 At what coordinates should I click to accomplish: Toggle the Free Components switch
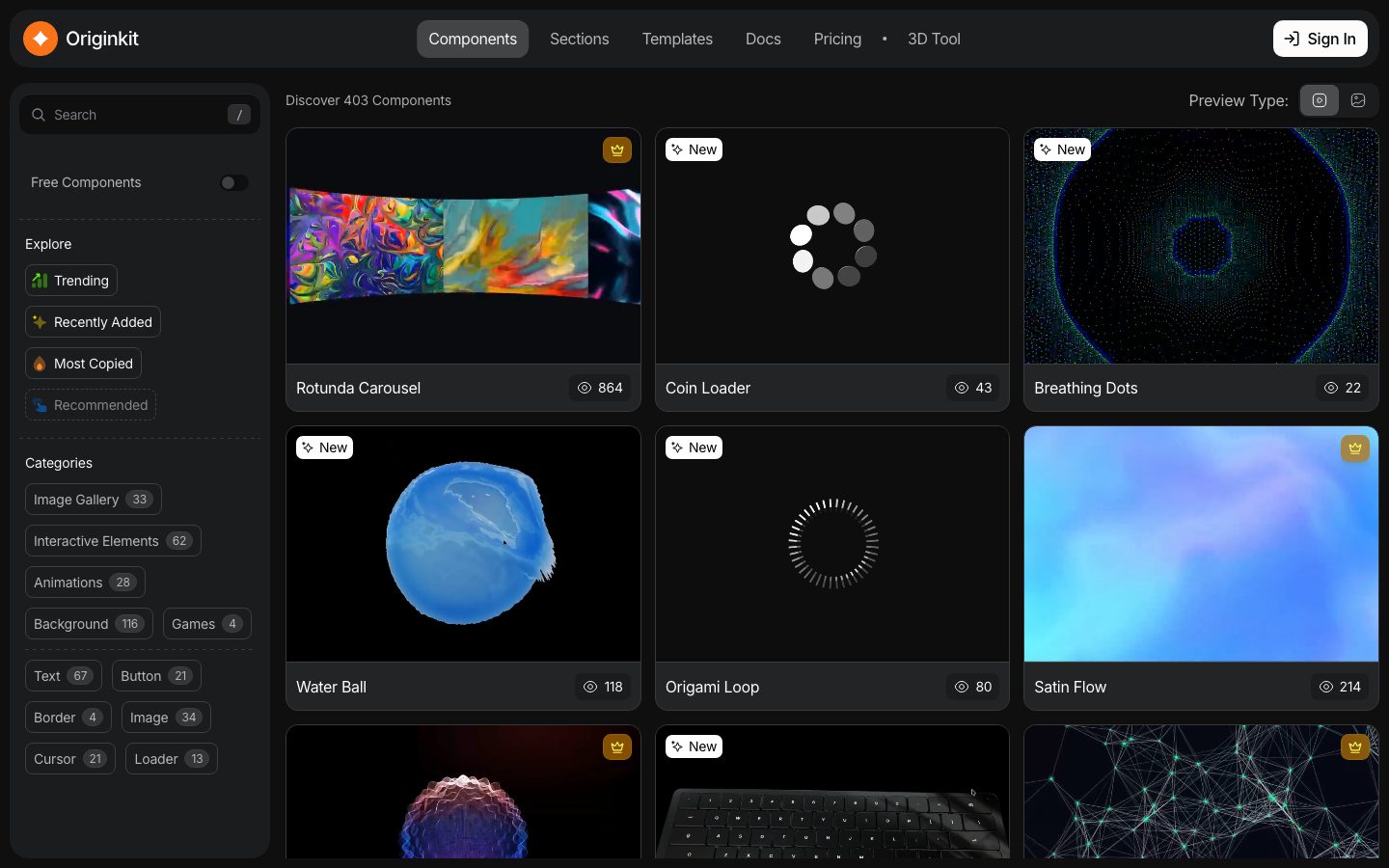pos(233,182)
